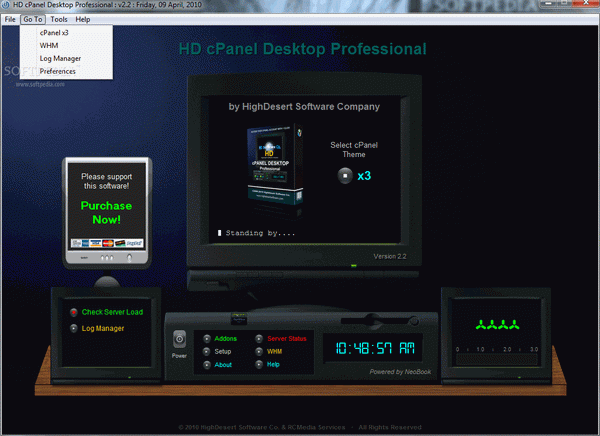
Task: Click the credit card logos strip
Action: (x=107, y=243)
